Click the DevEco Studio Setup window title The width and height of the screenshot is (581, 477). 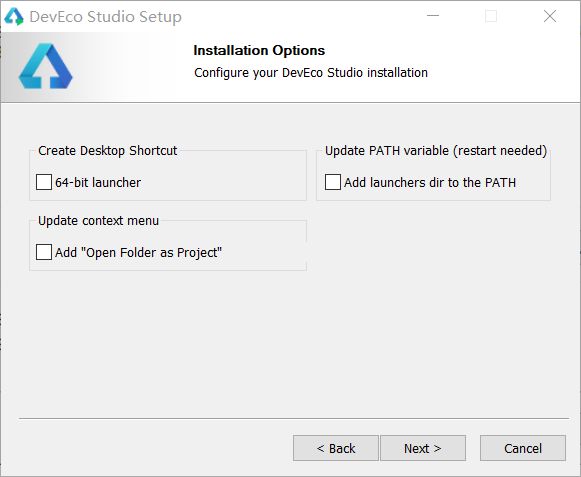pos(106,17)
